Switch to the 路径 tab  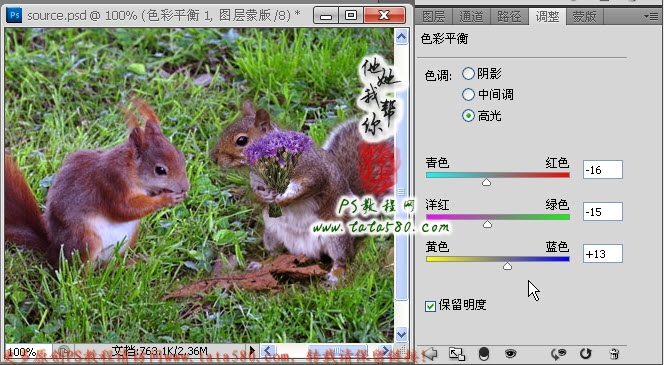tap(509, 17)
